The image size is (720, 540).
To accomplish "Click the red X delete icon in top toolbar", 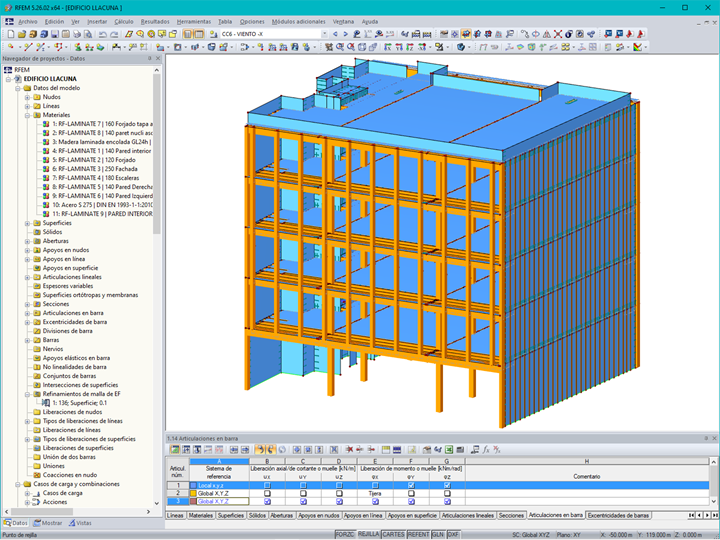I will coord(557,34).
